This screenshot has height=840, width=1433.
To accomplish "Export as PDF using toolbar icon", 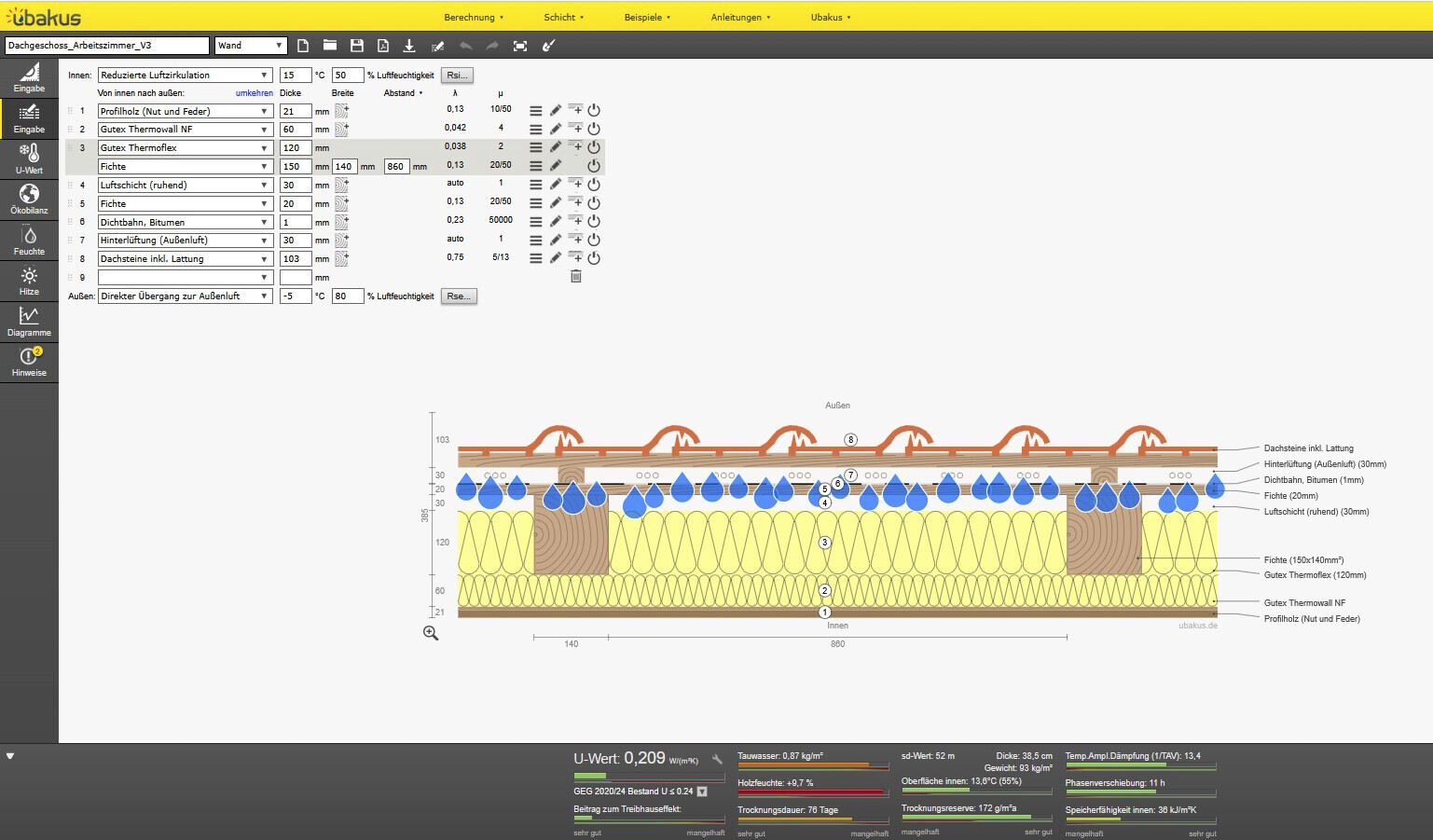I will (x=382, y=46).
